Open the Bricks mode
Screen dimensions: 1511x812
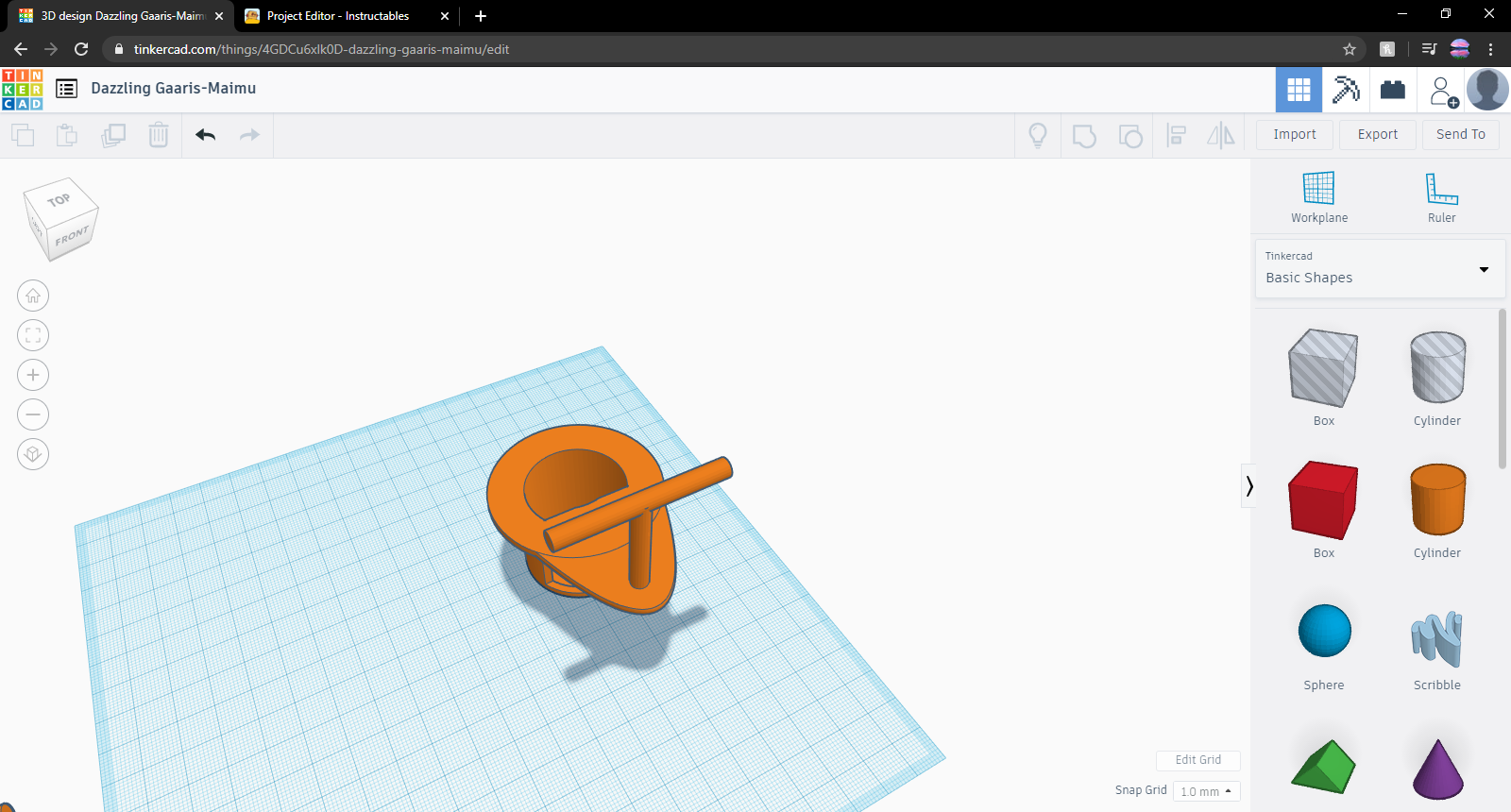coord(1393,90)
